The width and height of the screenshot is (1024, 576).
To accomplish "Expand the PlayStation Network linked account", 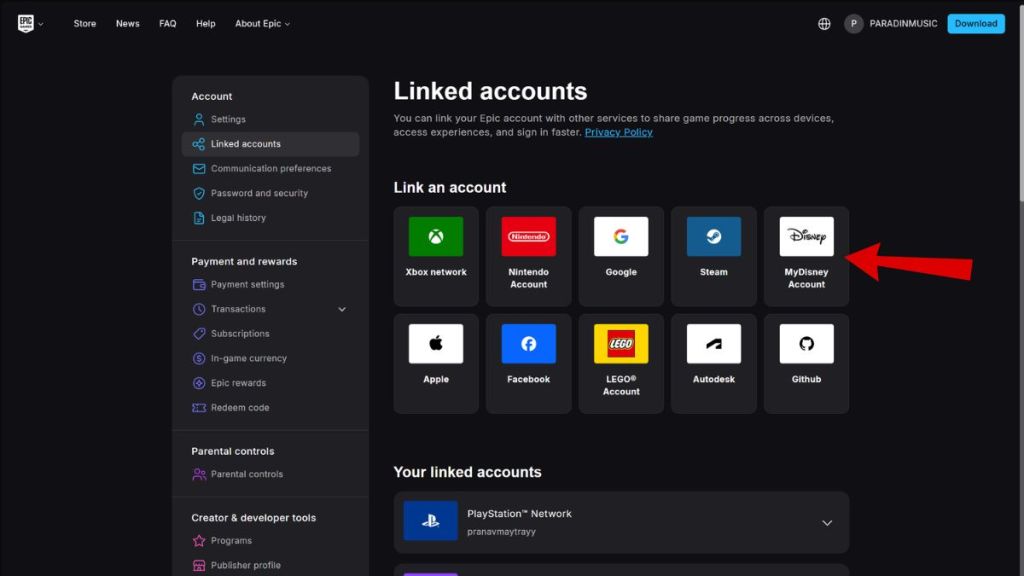I will click(x=826, y=523).
